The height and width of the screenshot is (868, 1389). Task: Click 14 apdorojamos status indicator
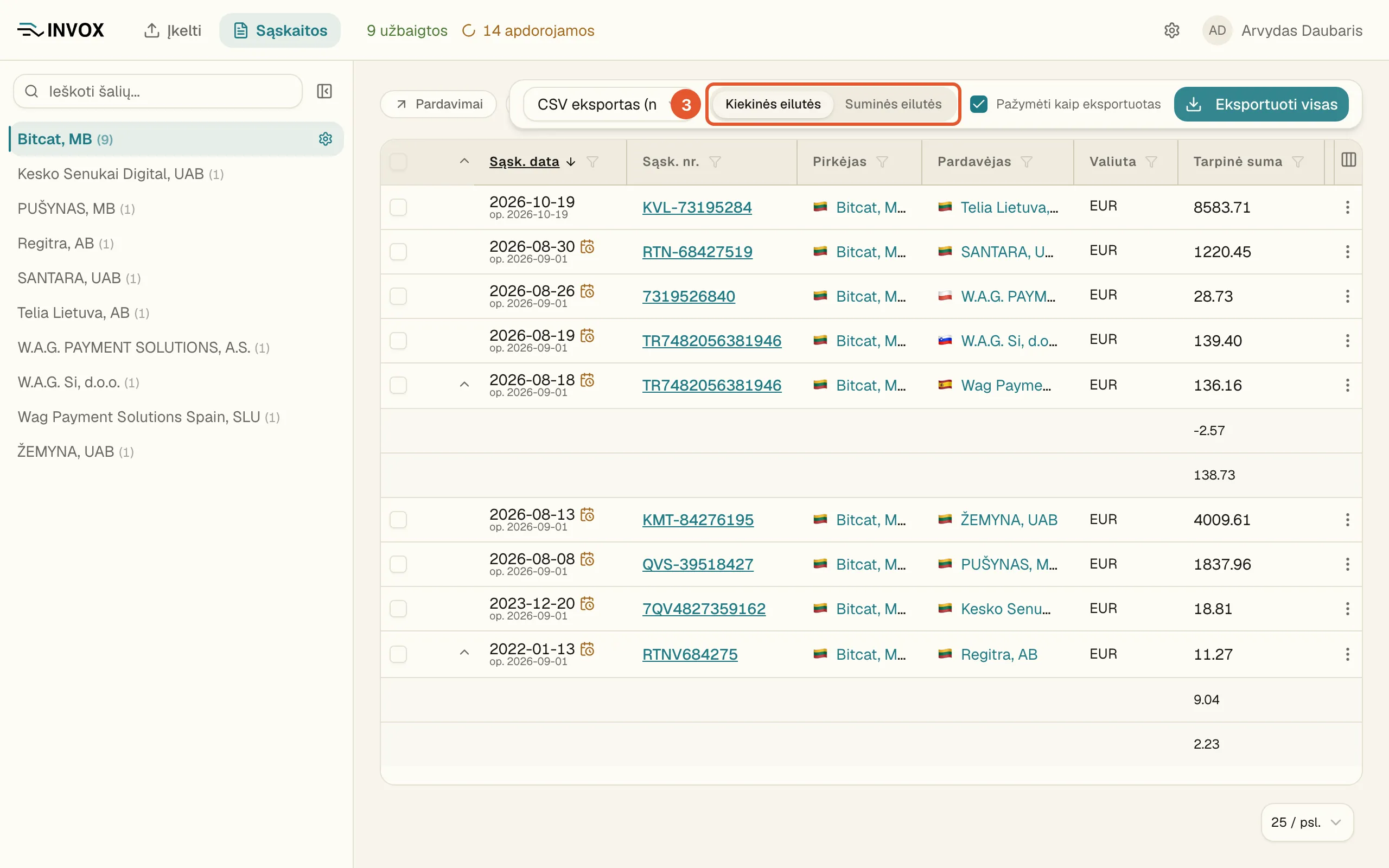point(528,30)
